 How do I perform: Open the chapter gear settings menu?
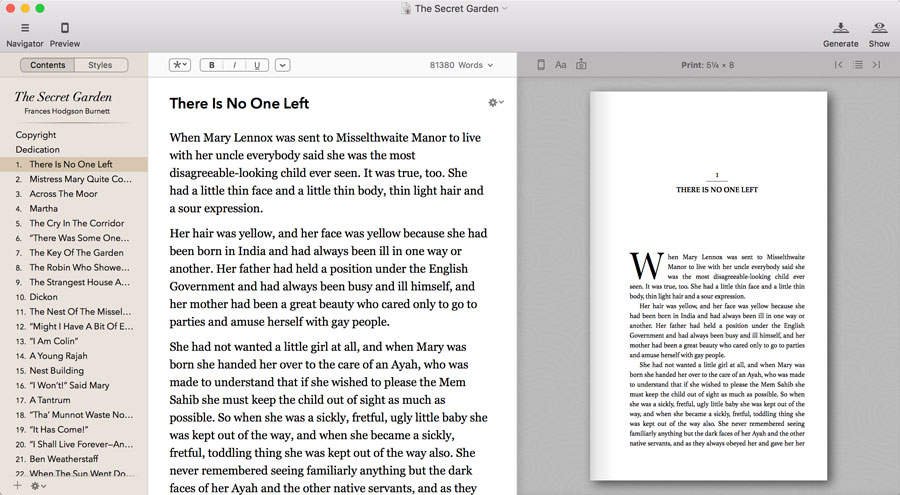pyautogui.click(x=495, y=103)
